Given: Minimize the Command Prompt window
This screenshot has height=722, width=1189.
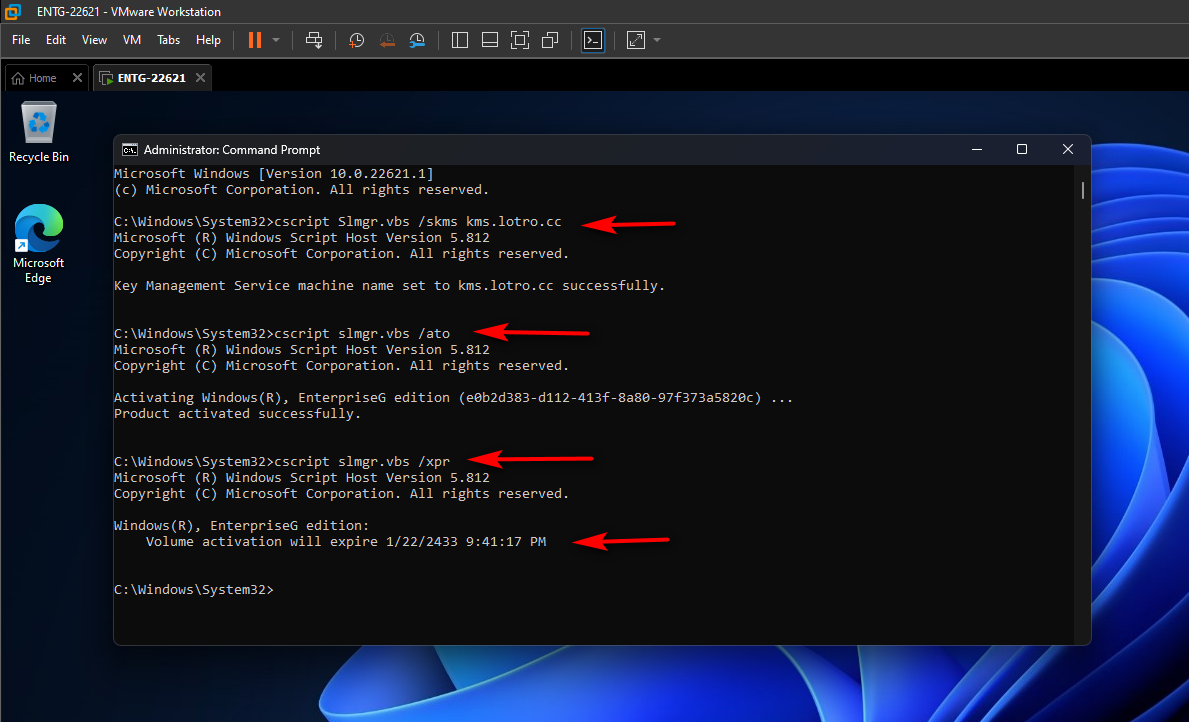Looking at the screenshot, I should [x=977, y=149].
